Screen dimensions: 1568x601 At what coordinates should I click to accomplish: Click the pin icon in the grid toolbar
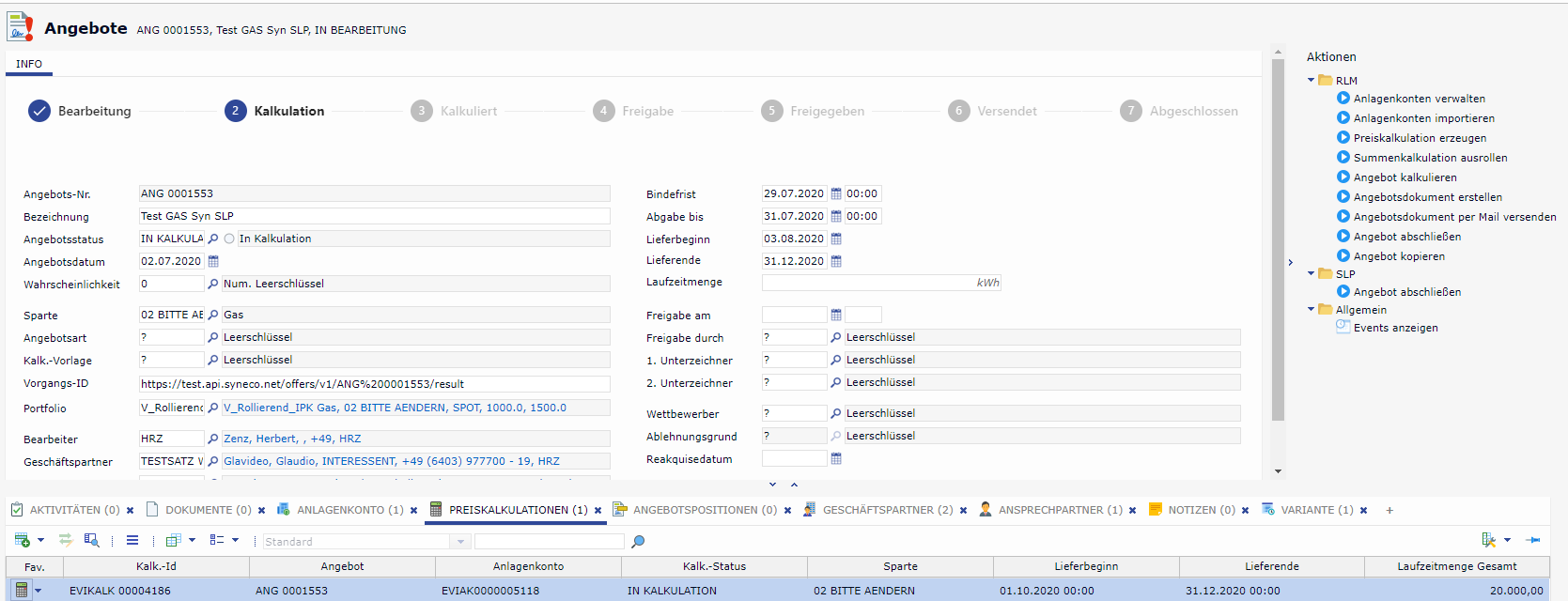[x=1533, y=540]
